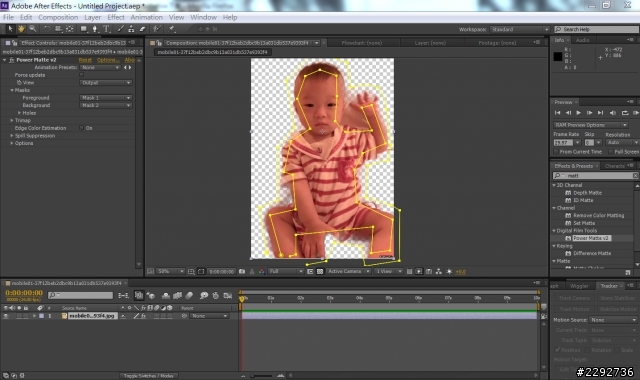The height and width of the screenshot is (380, 640).
Task: Open the Active Camera dropdown
Action: point(348,271)
